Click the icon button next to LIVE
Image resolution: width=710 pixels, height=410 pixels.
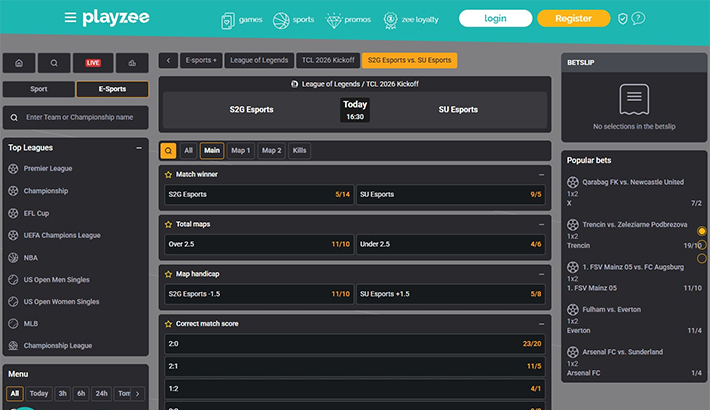pyautogui.click(x=132, y=63)
